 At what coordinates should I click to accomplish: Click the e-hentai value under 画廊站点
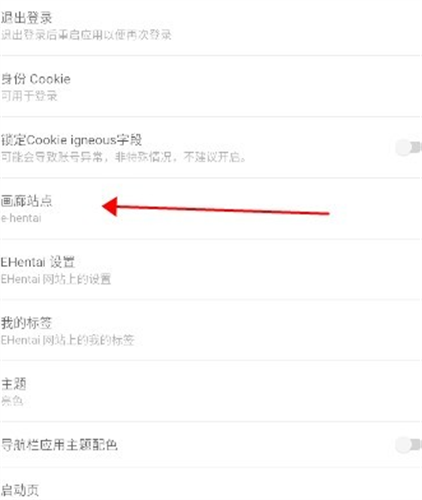(x=21, y=218)
